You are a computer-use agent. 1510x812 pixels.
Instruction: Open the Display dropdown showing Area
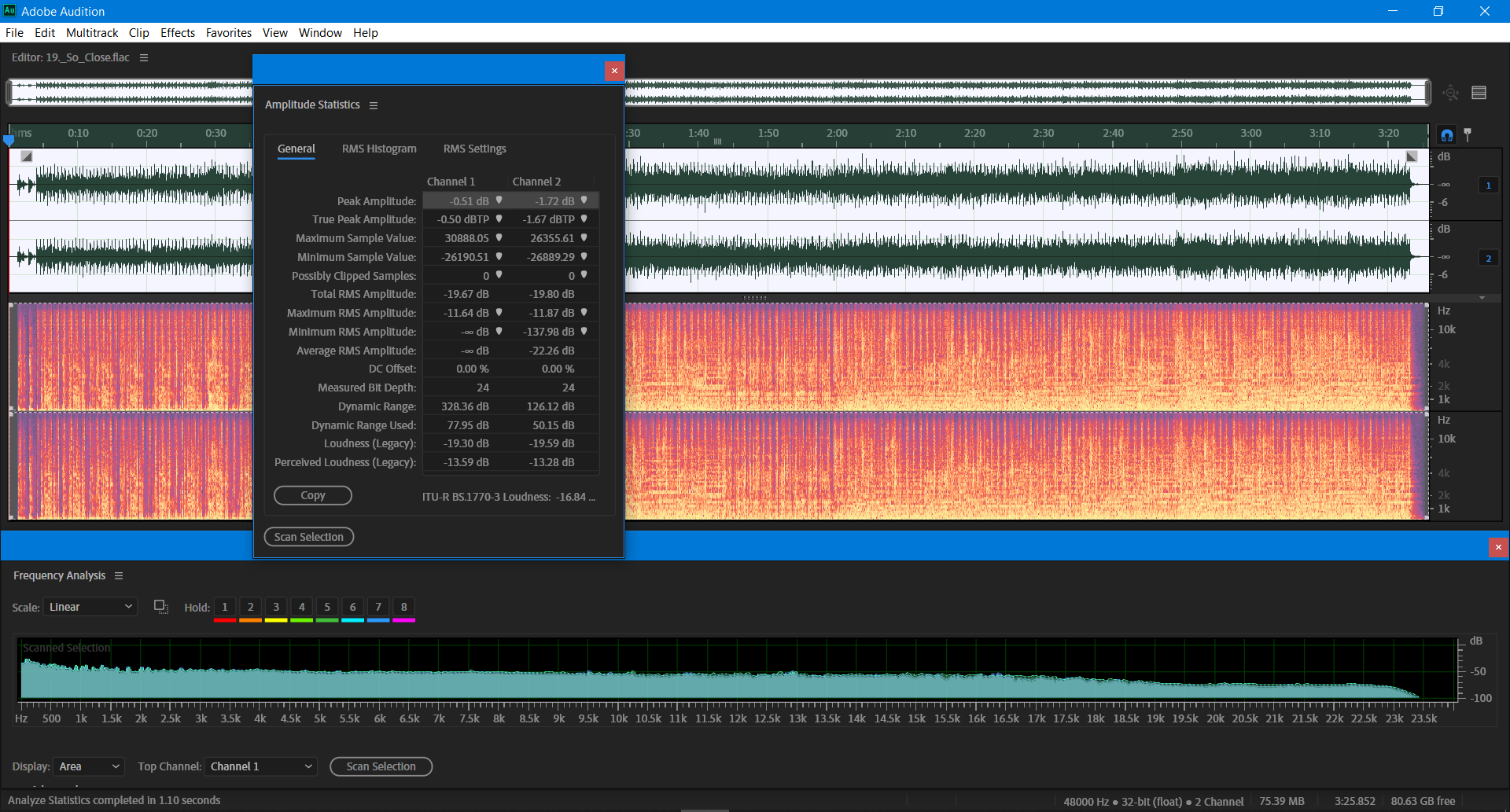(87, 766)
